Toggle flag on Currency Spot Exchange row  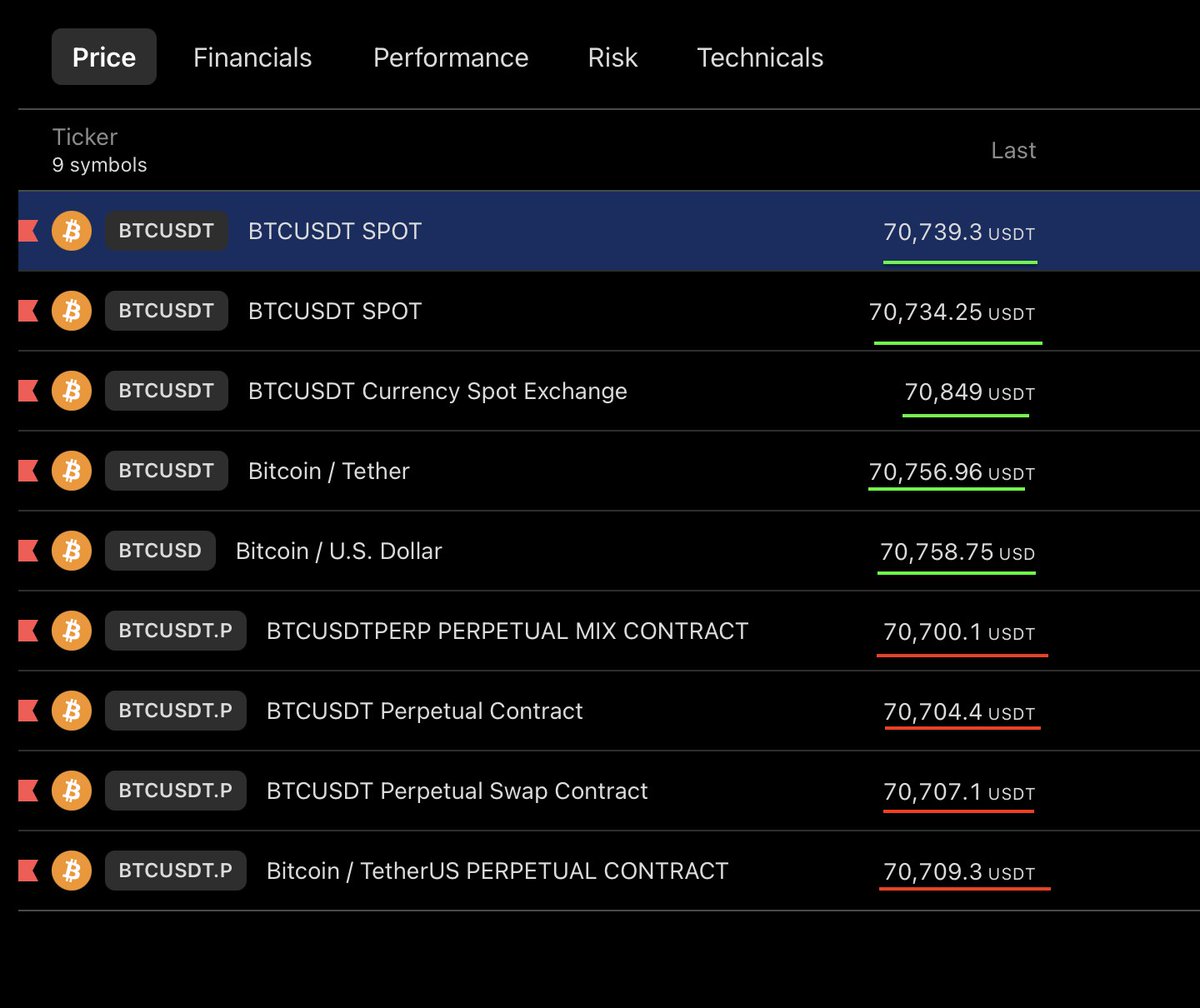pos(28,391)
